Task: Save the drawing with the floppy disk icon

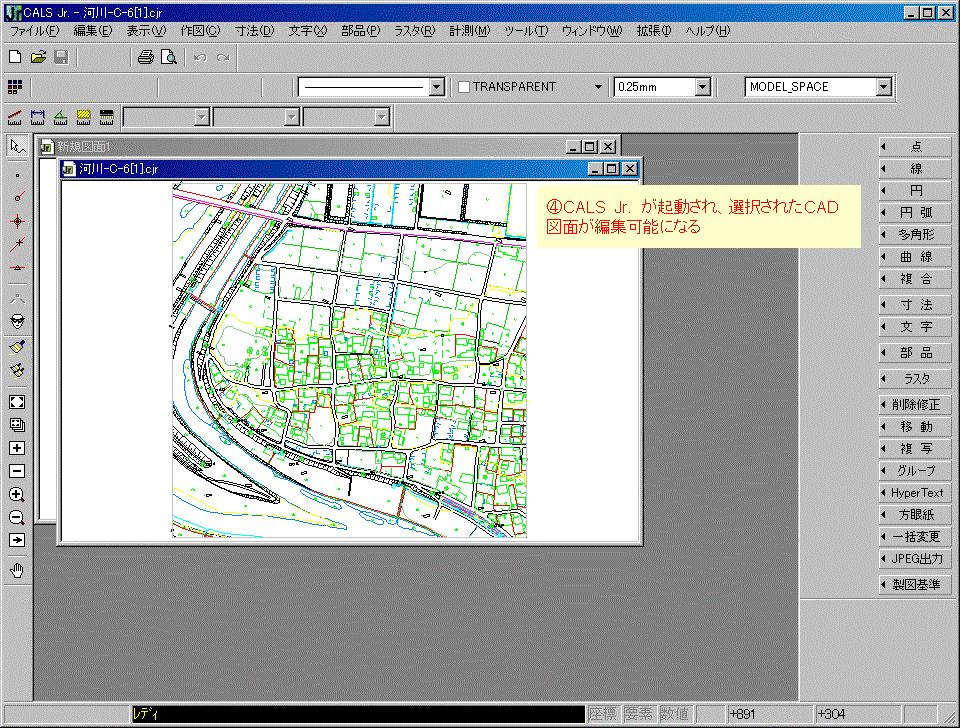Action: (x=61, y=58)
